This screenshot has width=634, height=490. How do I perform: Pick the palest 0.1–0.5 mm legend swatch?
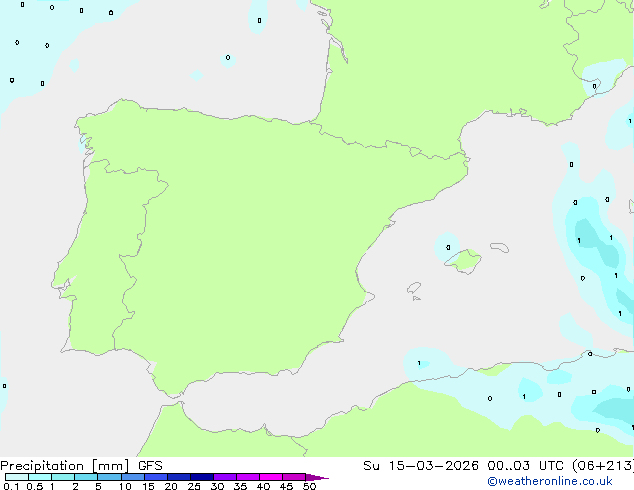(17, 477)
